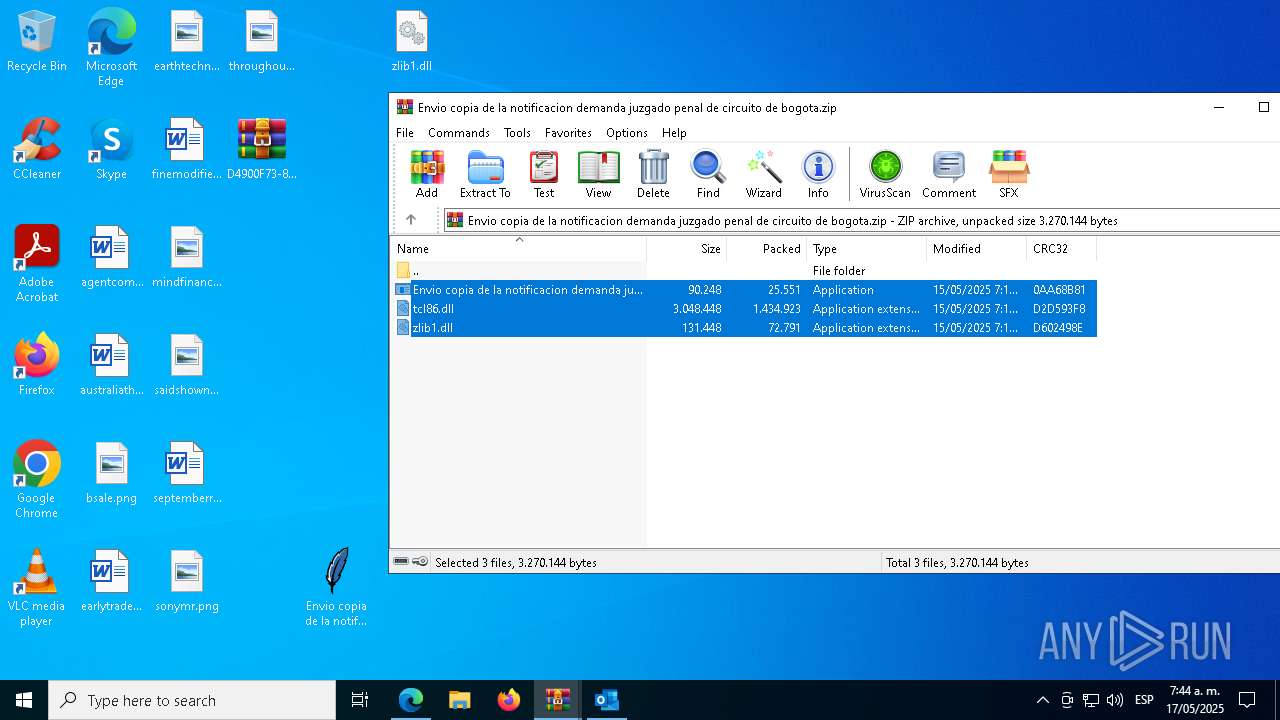This screenshot has height=720, width=1280.
Task: Select CCleaner desktop shortcut
Action: pos(37,149)
